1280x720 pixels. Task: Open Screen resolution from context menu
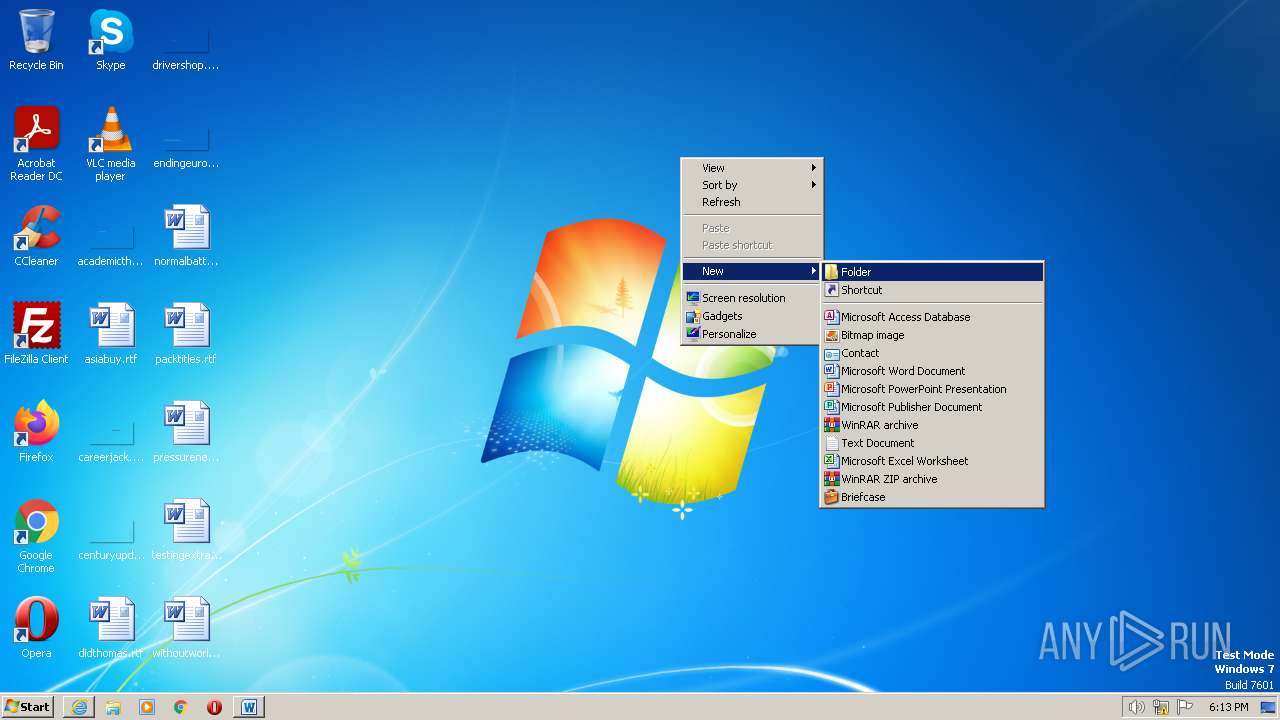click(751, 298)
